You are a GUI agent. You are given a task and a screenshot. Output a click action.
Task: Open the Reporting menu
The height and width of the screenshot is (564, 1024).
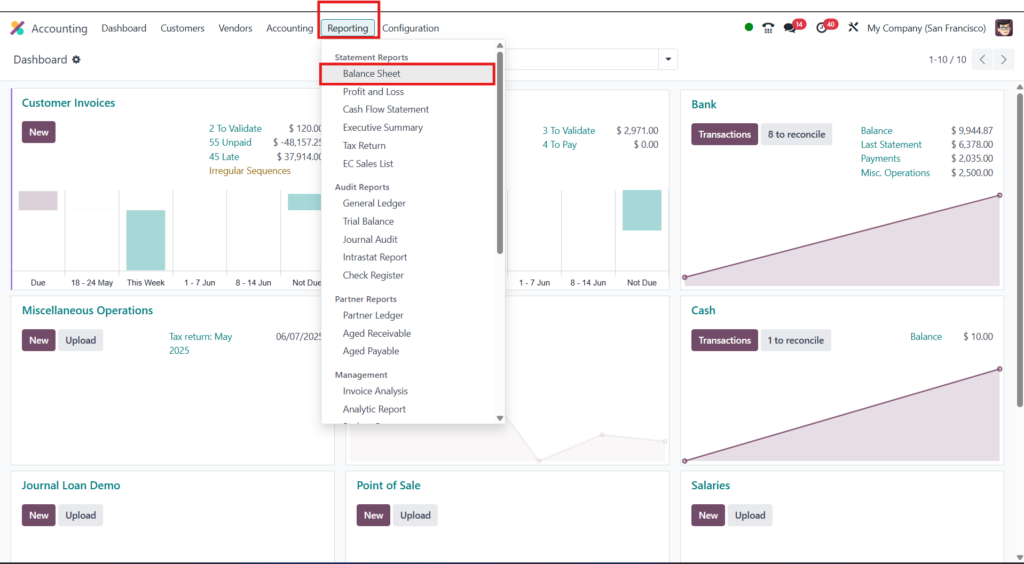tap(348, 28)
